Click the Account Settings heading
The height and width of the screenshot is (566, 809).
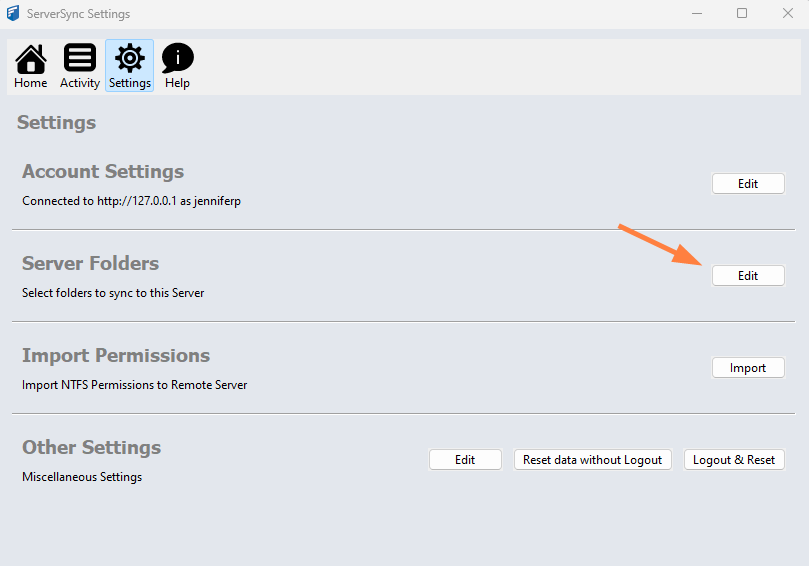(103, 172)
